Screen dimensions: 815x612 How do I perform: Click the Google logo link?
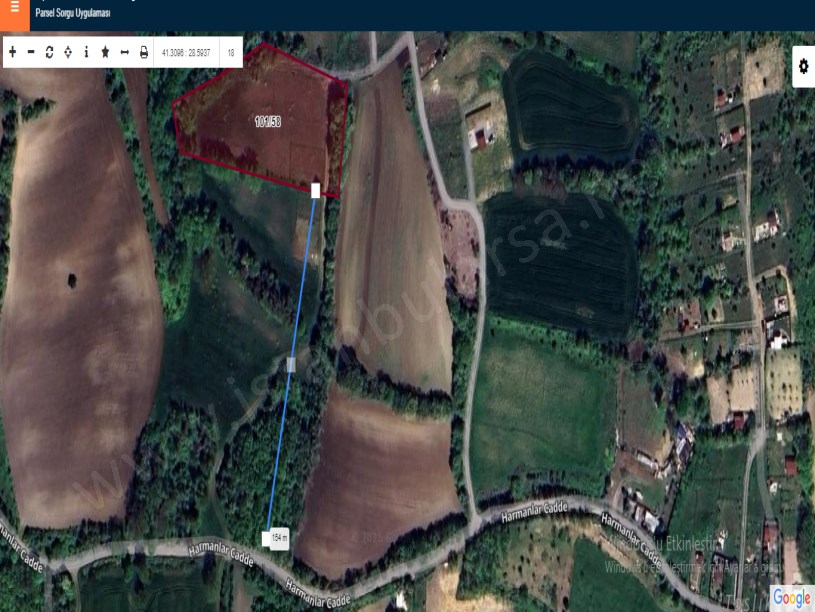point(791,597)
